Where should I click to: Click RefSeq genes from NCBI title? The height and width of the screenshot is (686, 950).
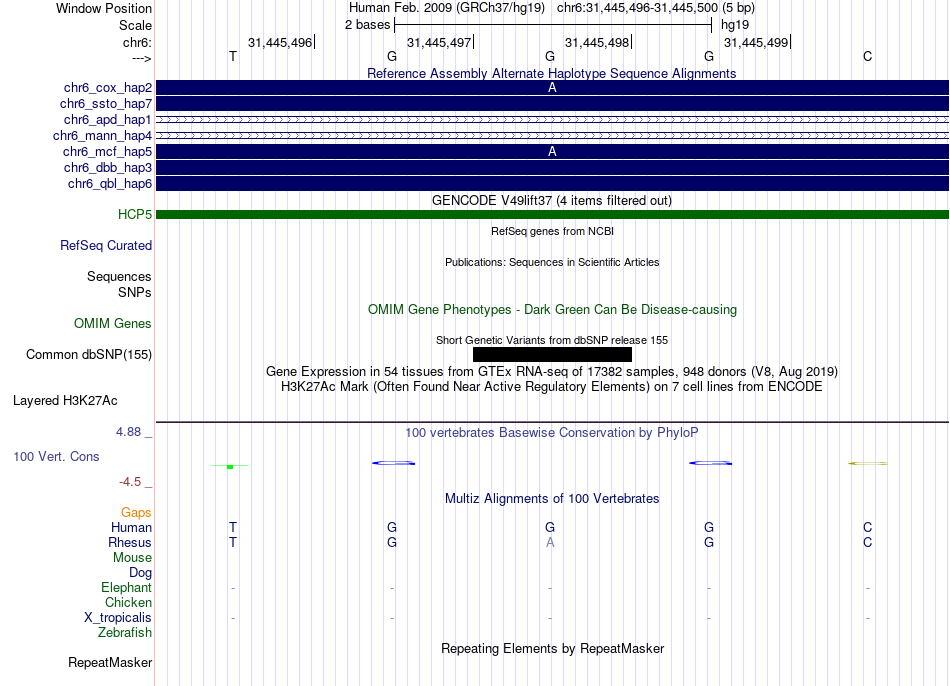point(552,231)
